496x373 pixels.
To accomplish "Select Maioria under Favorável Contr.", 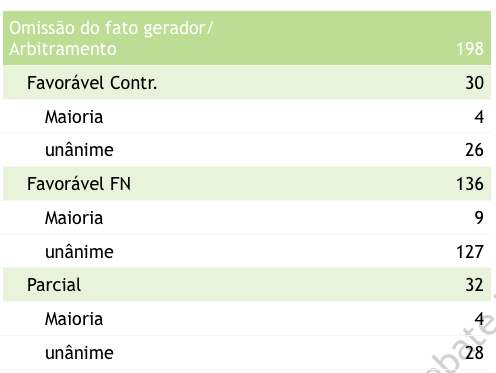I will coord(74,117).
